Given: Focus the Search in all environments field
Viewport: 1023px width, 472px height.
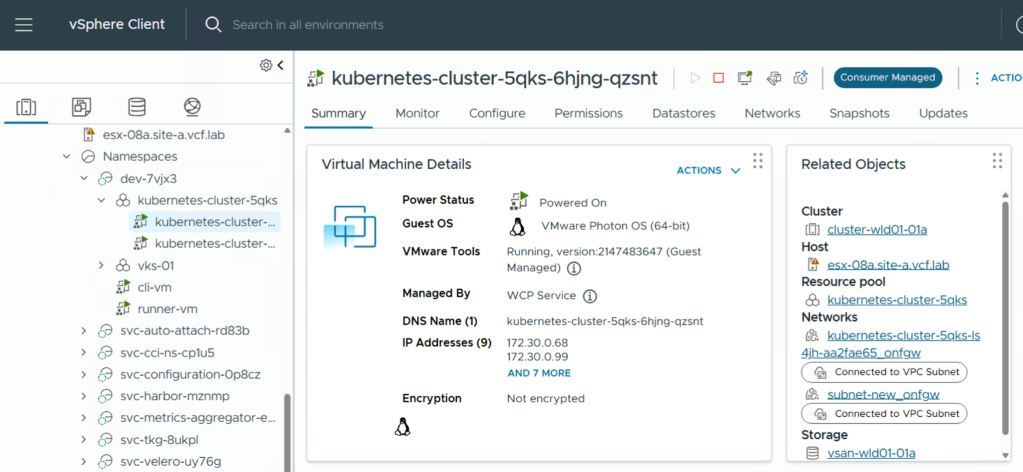Looking at the screenshot, I should tap(308, 25).
